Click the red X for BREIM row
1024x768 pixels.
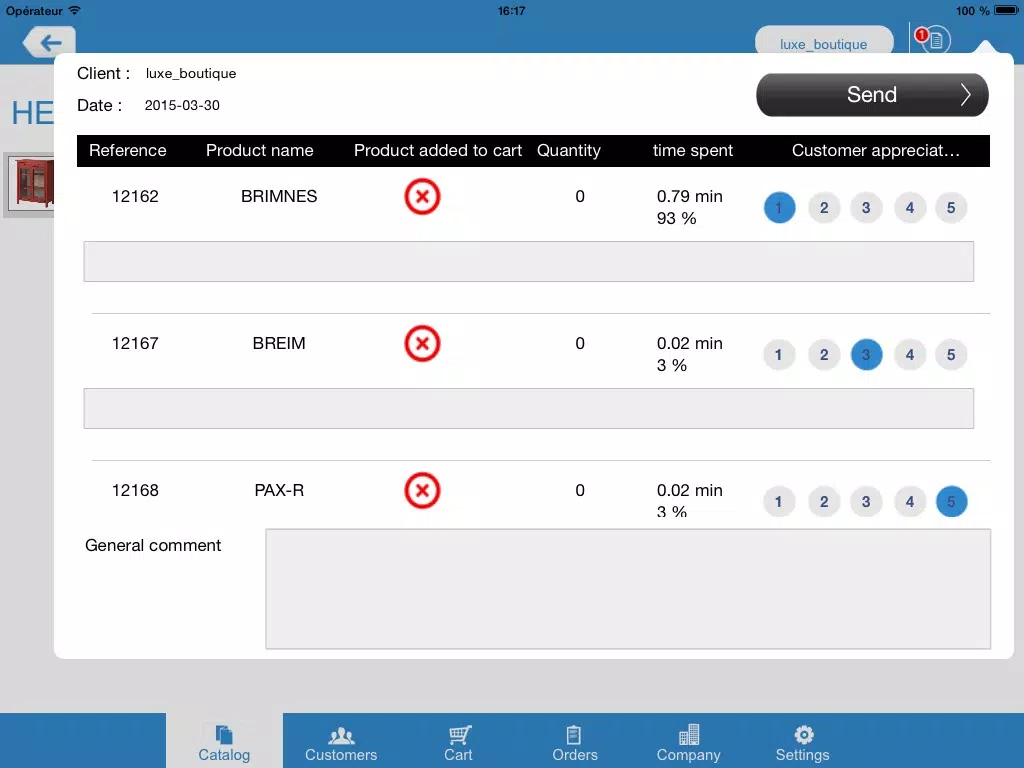(422, 343)
